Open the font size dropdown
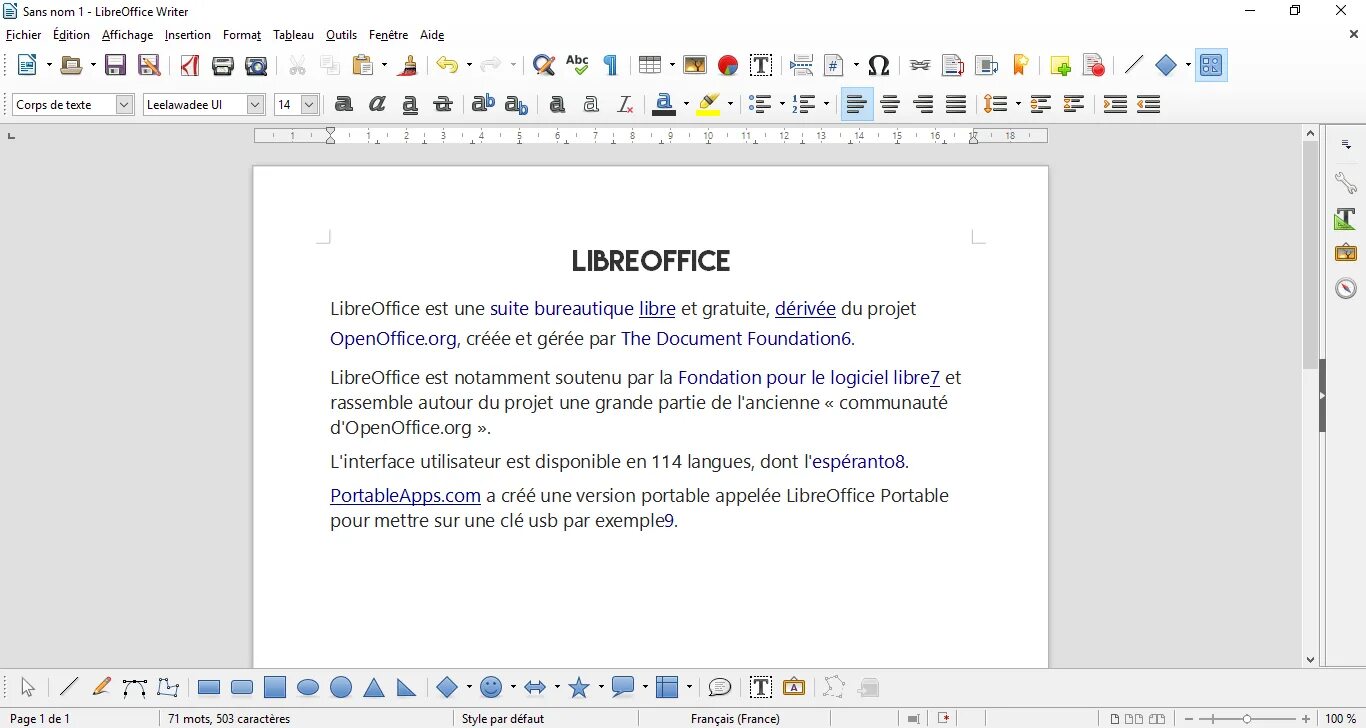This screenshot has height=728, width=1366. pos(309,104)
